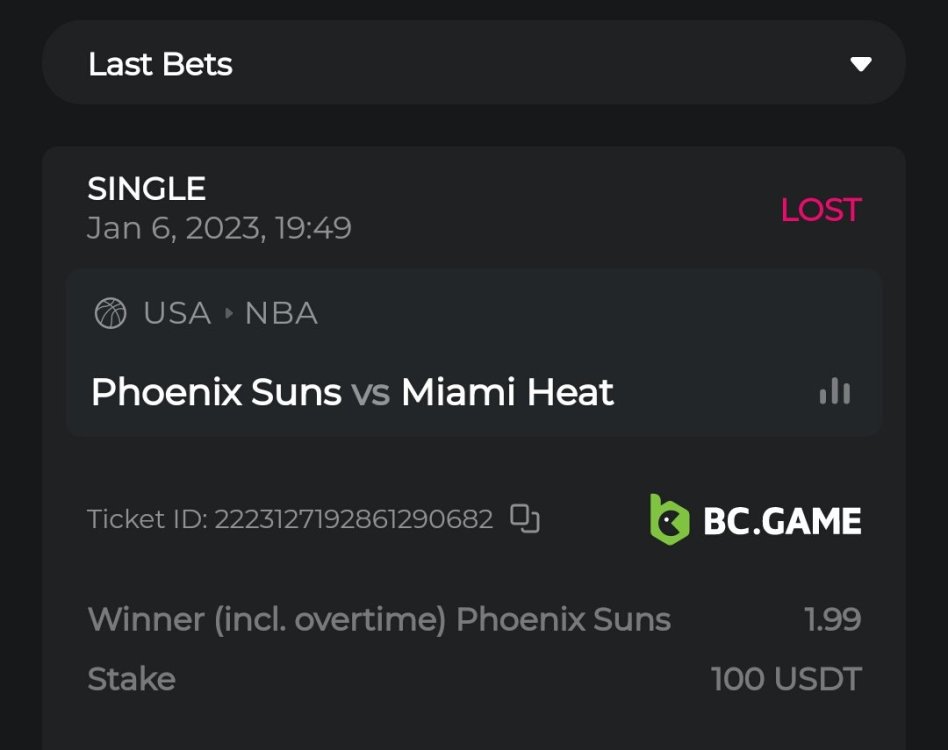Viewport: 948px width, 750px height.
Task: Click the breadcrumb arrow between USA and NBA
Action: pyautogui.click(x=228, y=314)
